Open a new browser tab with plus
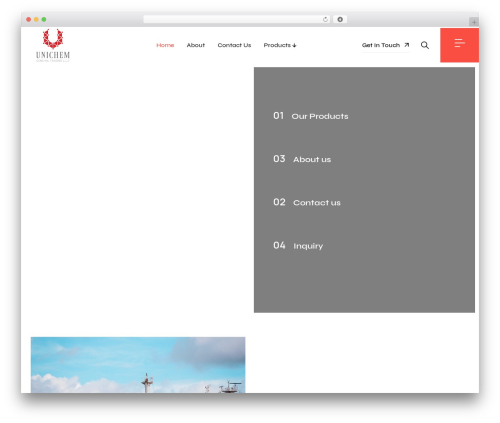 (x=474, y=22)
